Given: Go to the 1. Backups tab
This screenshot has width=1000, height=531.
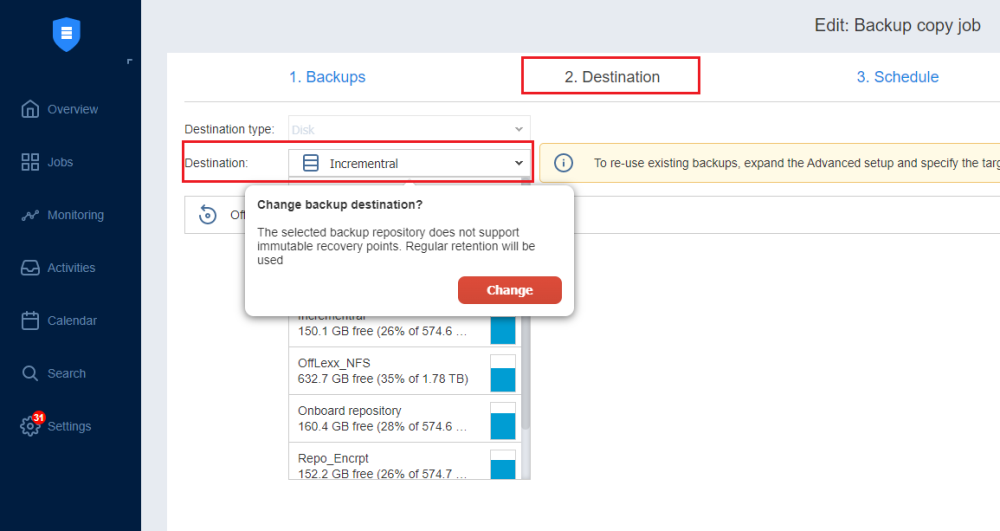Looking at the screenshot, I should click(327, 77).
